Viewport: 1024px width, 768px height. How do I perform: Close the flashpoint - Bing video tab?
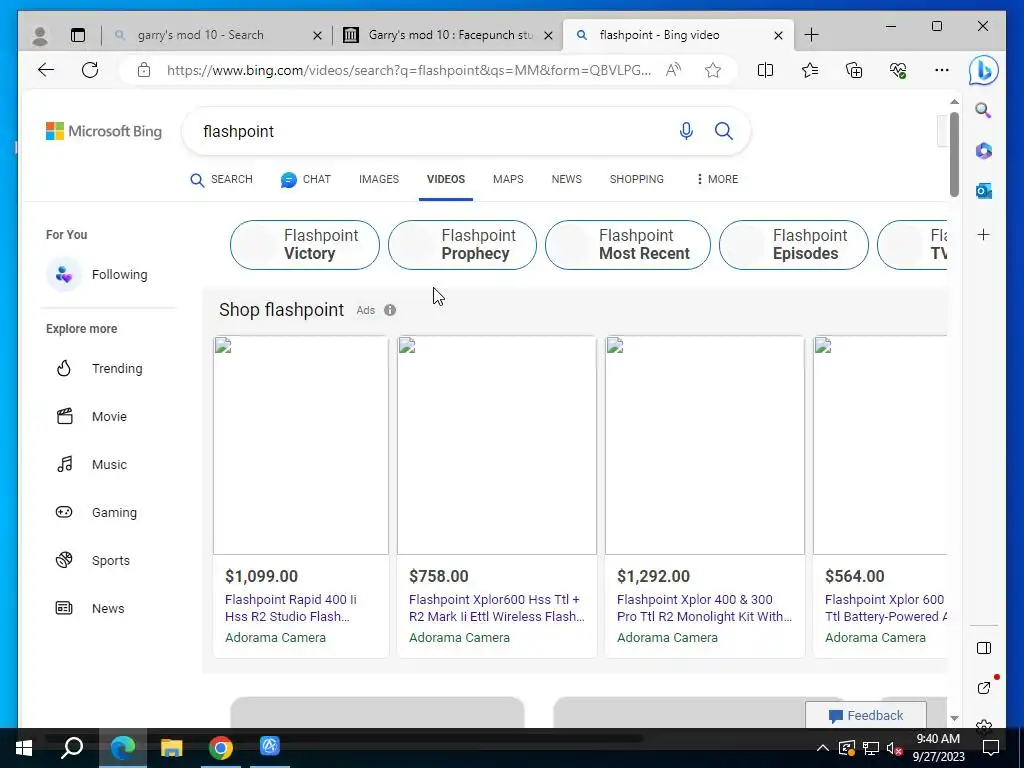[x=778, y=35]
